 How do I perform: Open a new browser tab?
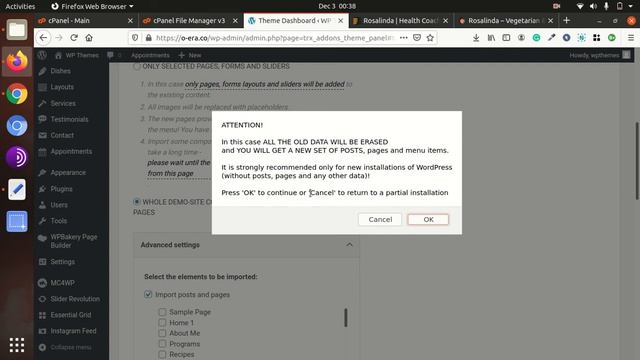[x=566, y=20]
